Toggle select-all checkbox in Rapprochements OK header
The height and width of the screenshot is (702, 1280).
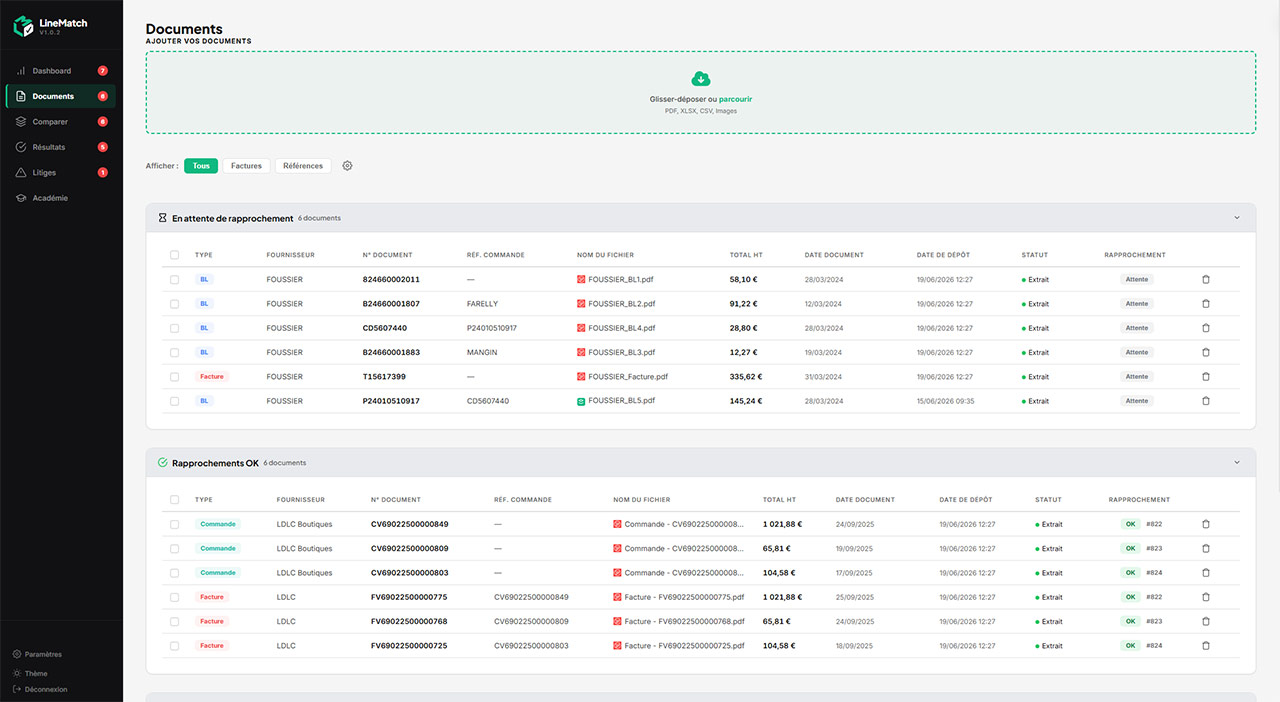pyautogui.click(x=175, y=500)
